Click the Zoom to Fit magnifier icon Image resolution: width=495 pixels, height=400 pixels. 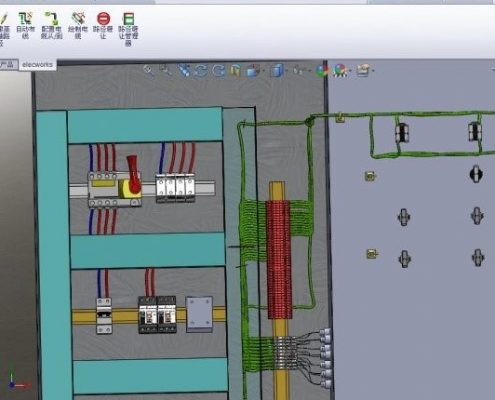pyautogui.click(x=149, y=71)
